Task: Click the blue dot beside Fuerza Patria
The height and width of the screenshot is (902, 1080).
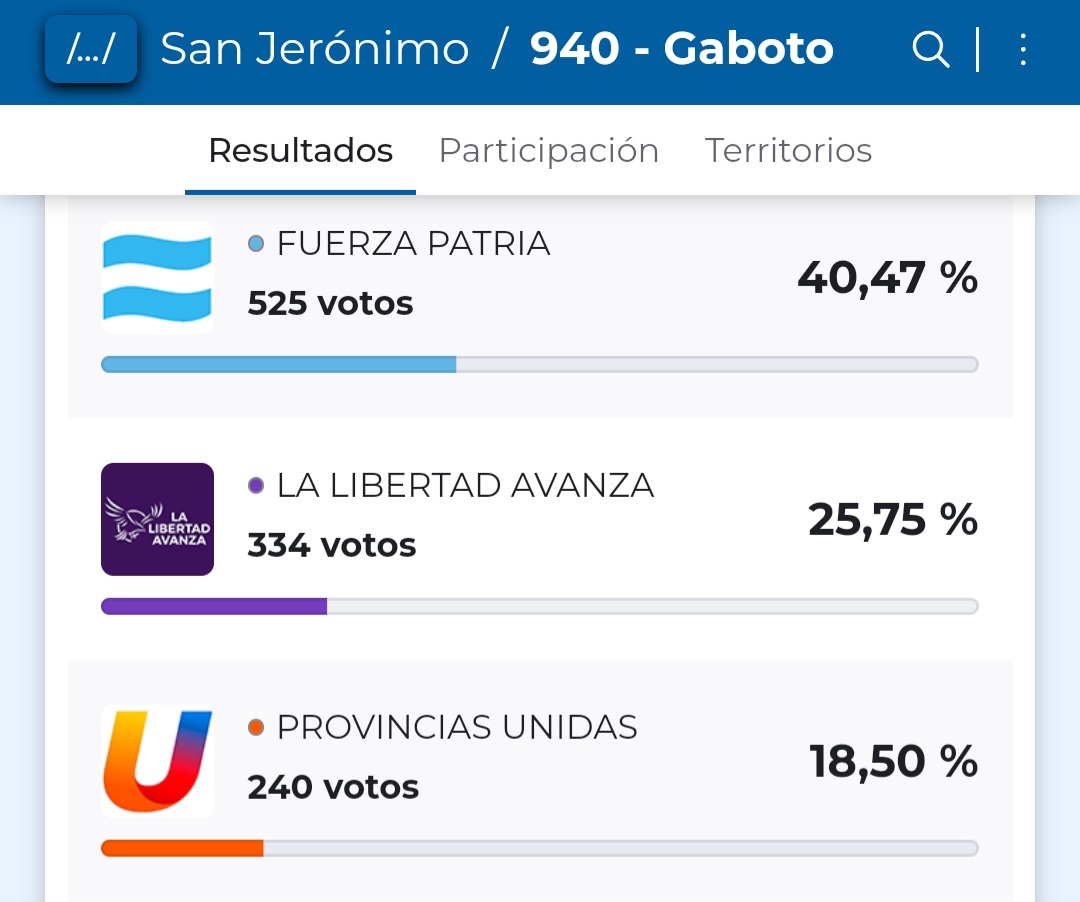Action: (x=256, y=243)
